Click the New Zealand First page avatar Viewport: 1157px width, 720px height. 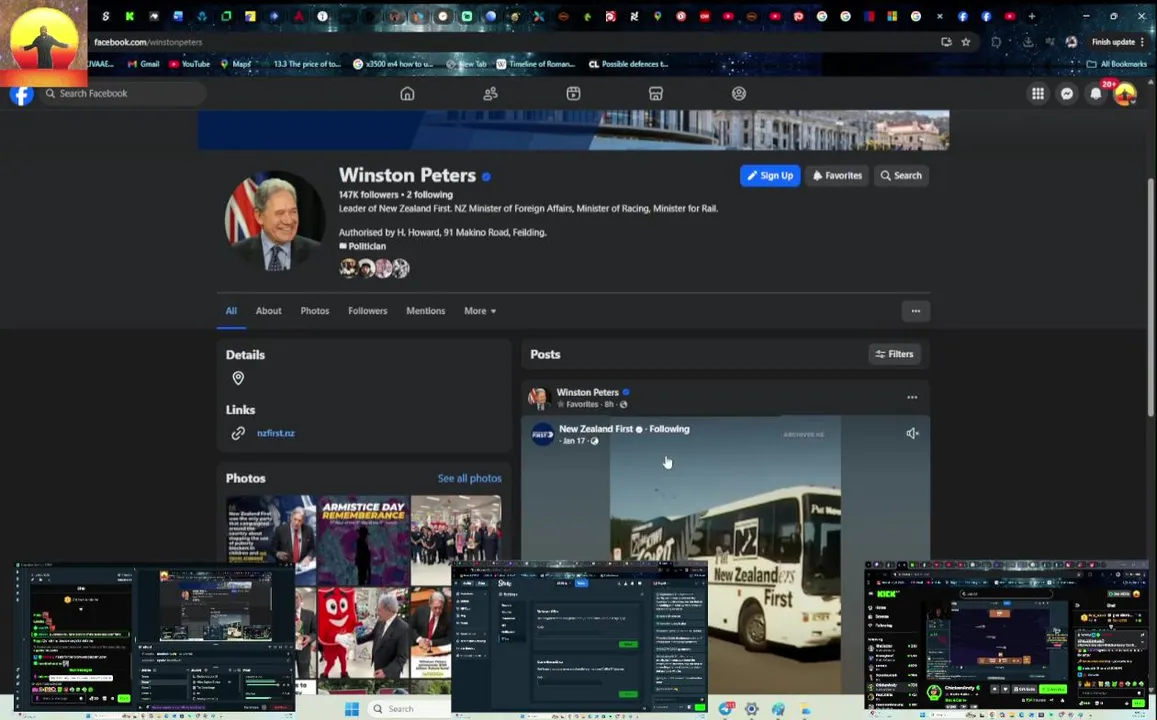click(542, 435)
